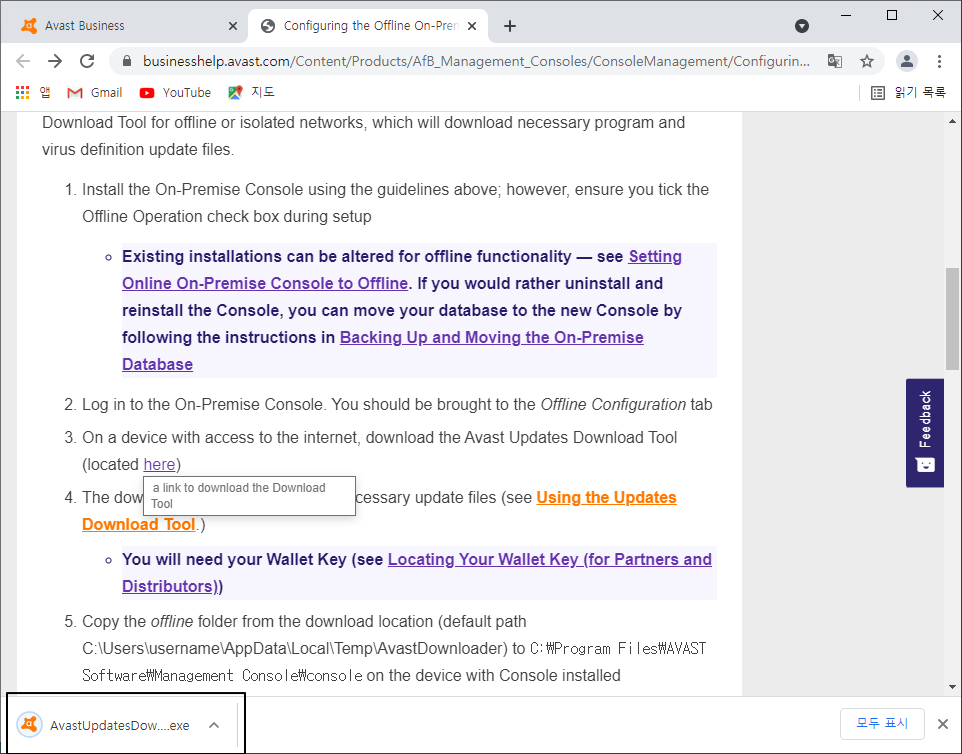Click 모두 표시 show all downloads
The width and height of the screenshot is (962, 754).
point(882,724)
